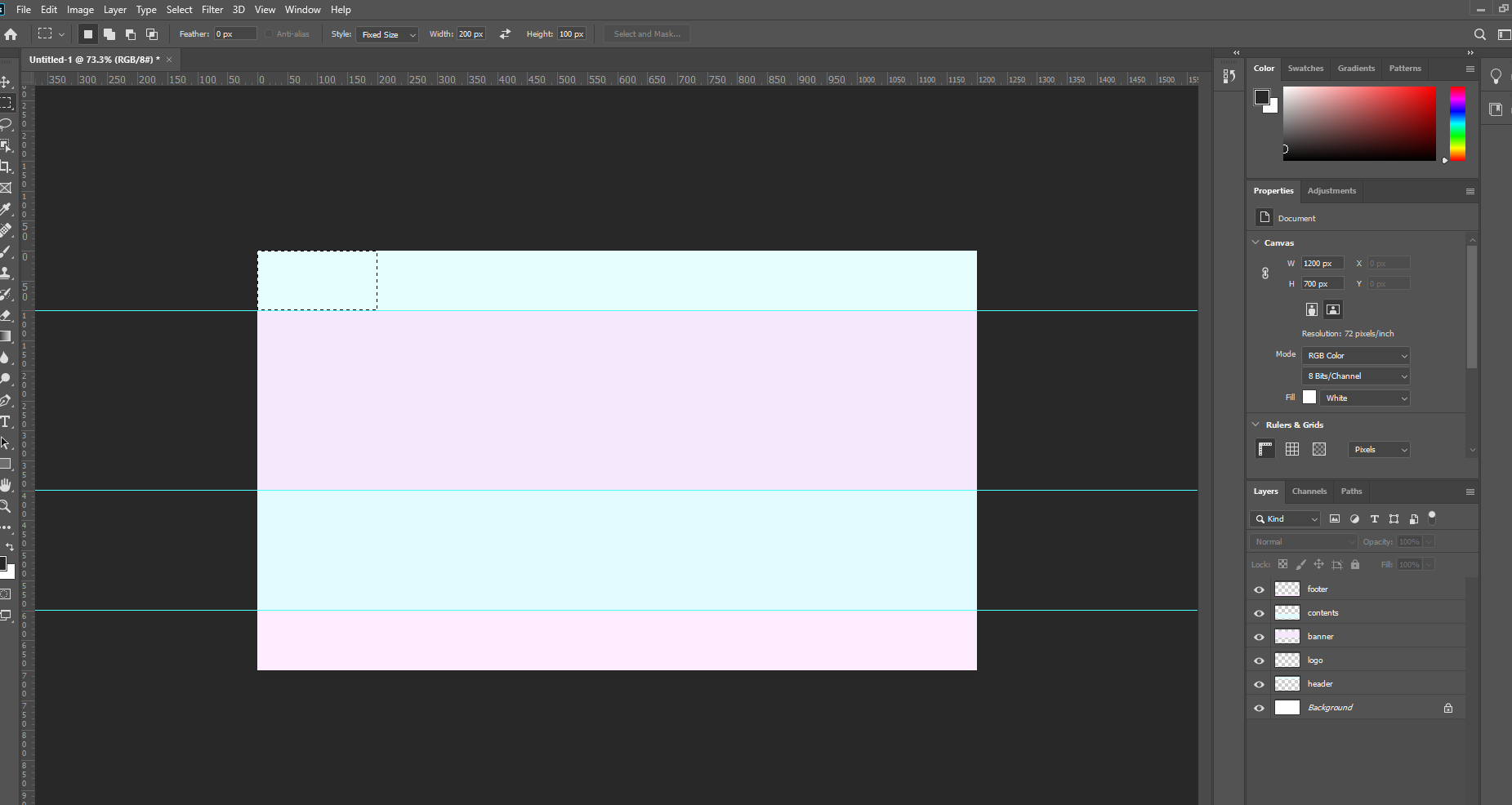Select the Crop tool
Image resolution: width=1512 pixels, height=805 pixels.
[6, 167]
